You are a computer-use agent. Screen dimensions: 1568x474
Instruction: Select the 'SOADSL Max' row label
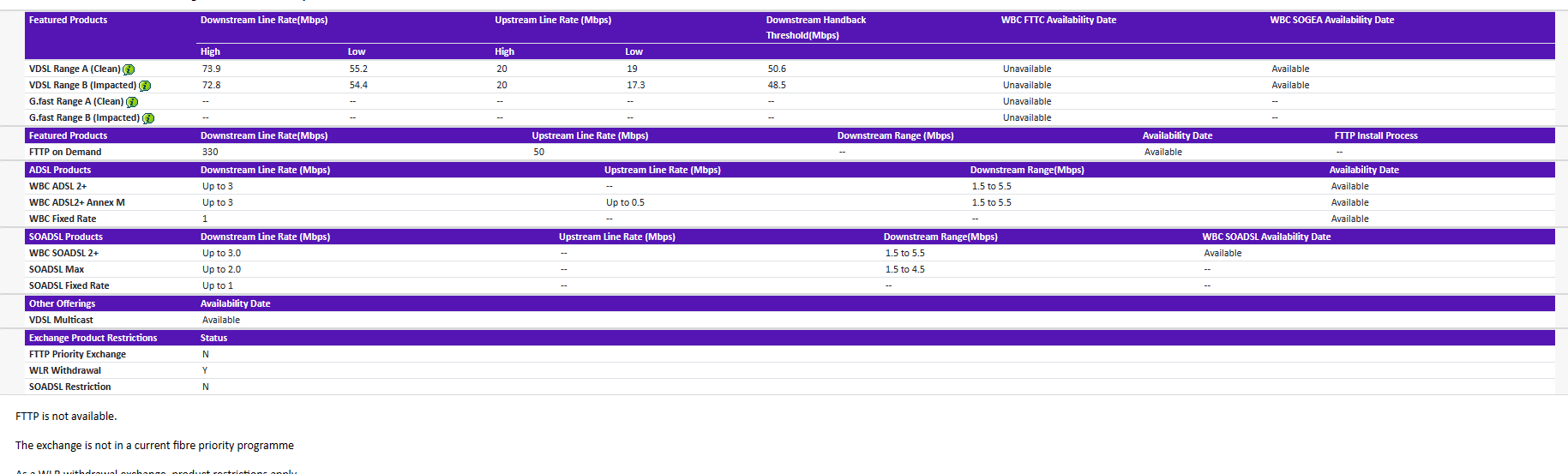pyautogui.click(x=57, y=269)
